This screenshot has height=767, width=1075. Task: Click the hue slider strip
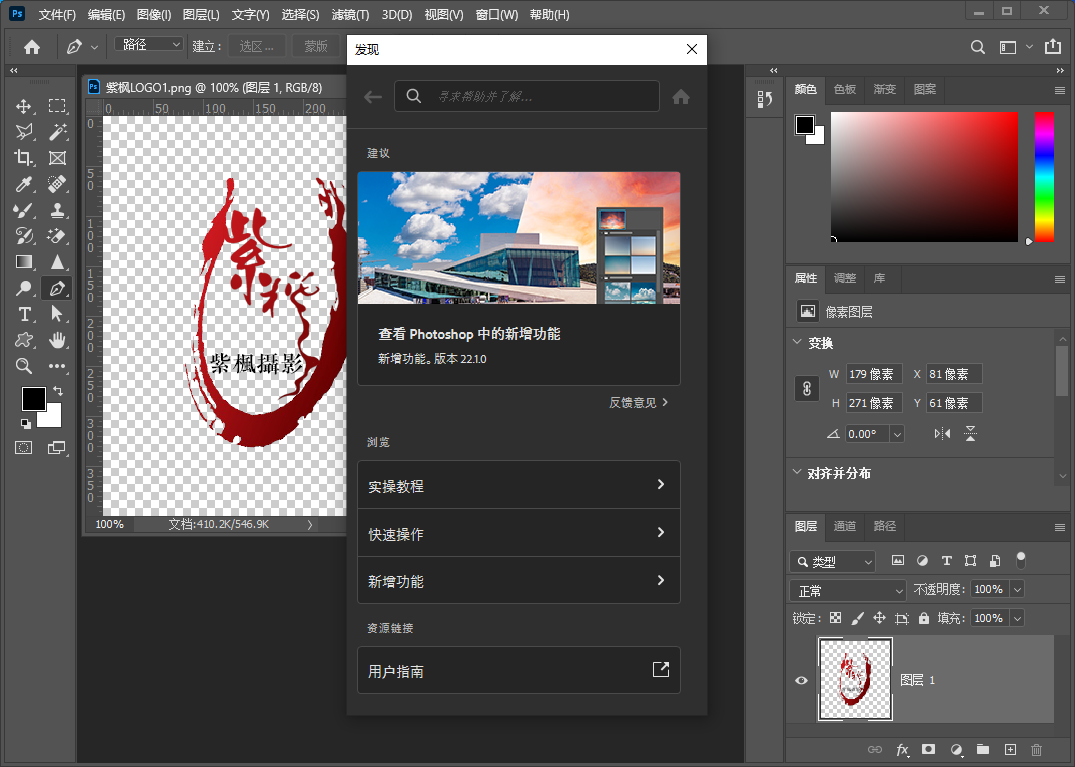click(1044, 177)
